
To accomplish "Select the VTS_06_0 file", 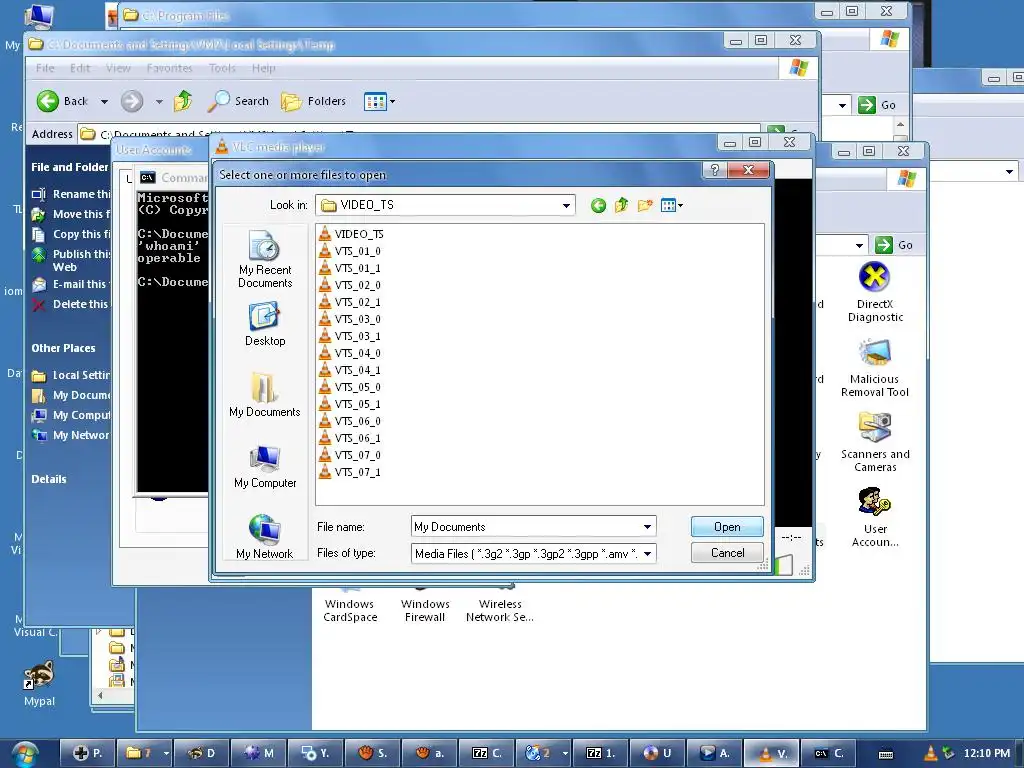I will (x=349, y=421).
